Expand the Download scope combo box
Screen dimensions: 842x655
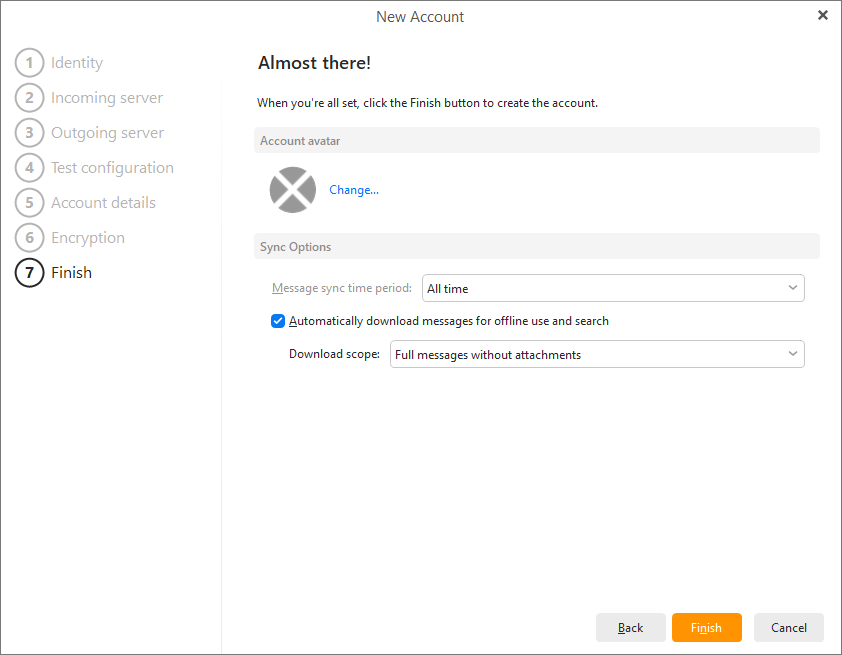click(596, 354)
